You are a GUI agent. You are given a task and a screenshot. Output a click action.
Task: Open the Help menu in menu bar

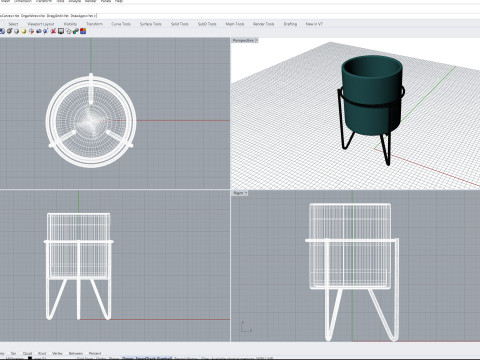[x=119, y=1]
